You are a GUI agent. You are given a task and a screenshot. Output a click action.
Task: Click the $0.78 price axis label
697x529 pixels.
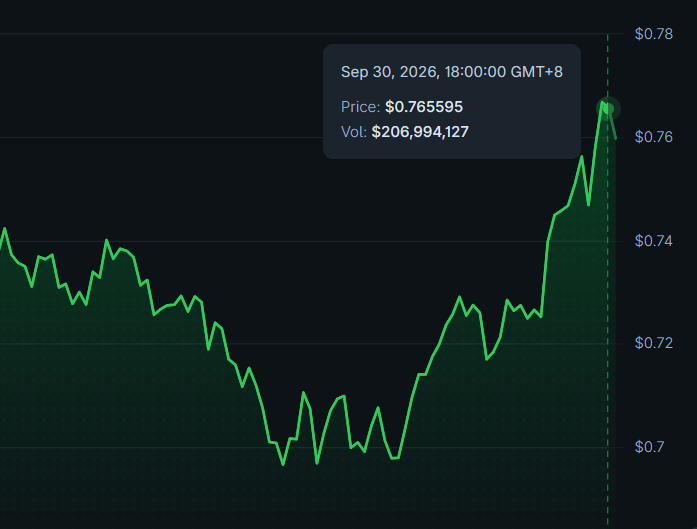pos(654,34)
